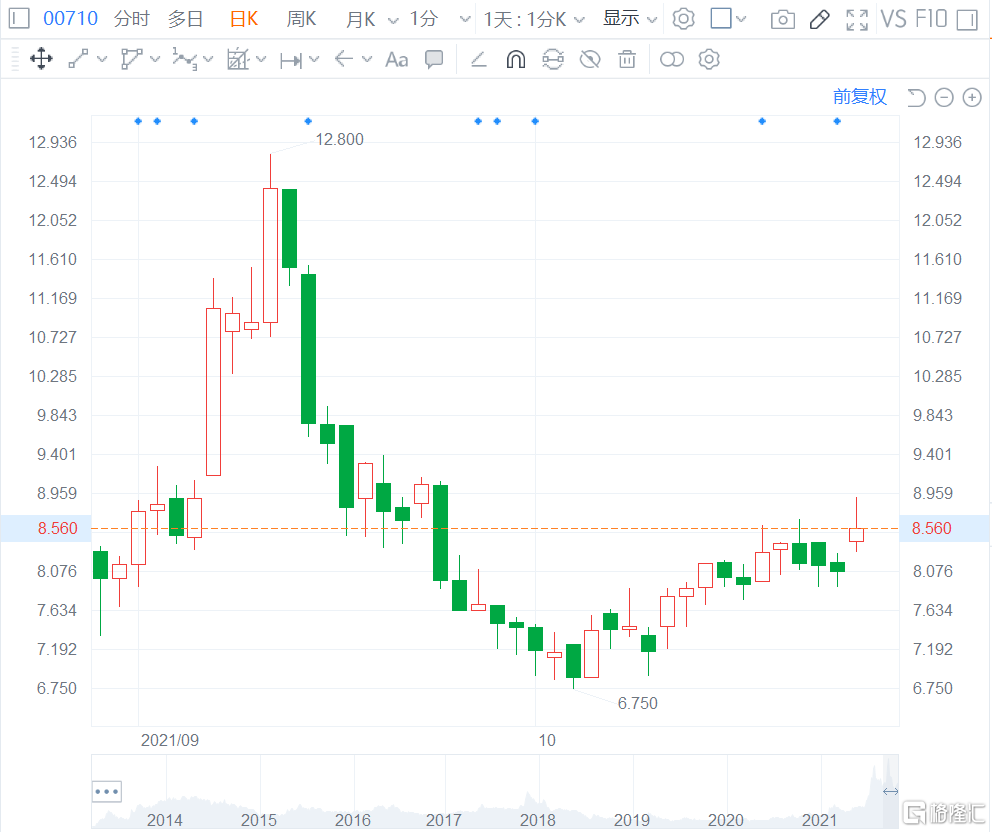The image size is (992, 832).
Task: Click the trash delete drawings icon
Action: [x=627, y=60]
